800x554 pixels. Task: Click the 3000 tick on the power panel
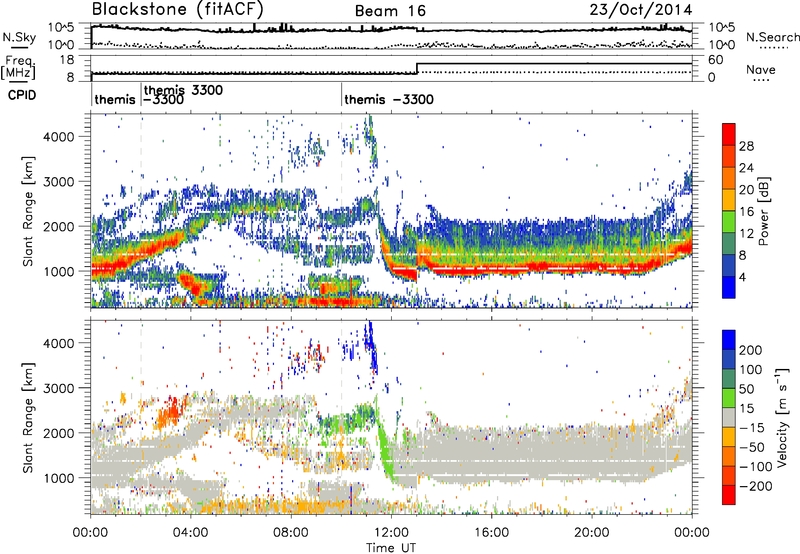tap(59, 182)
